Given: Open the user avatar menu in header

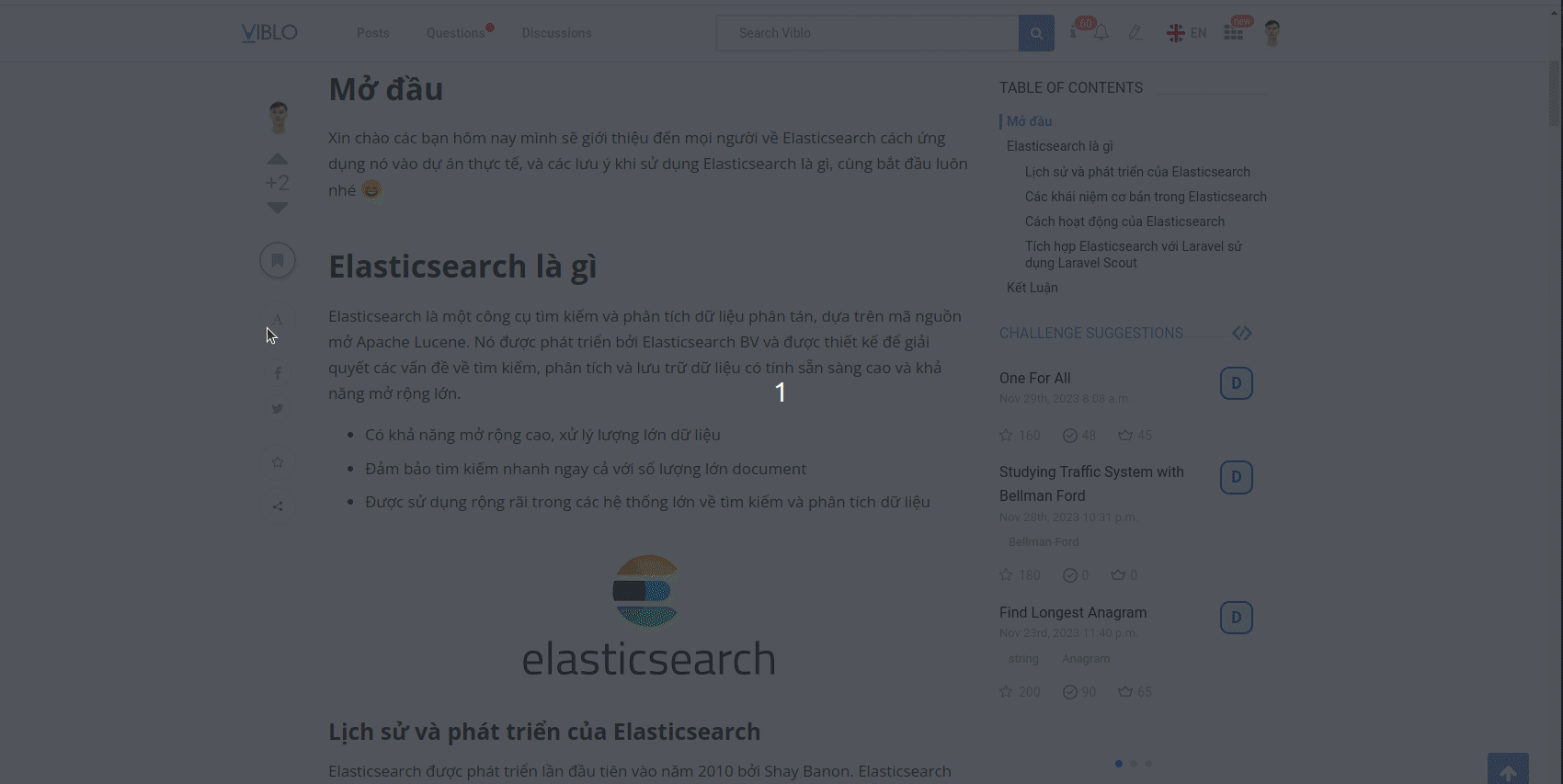Looking at the screenshot, I should (x=1272, y=33).
